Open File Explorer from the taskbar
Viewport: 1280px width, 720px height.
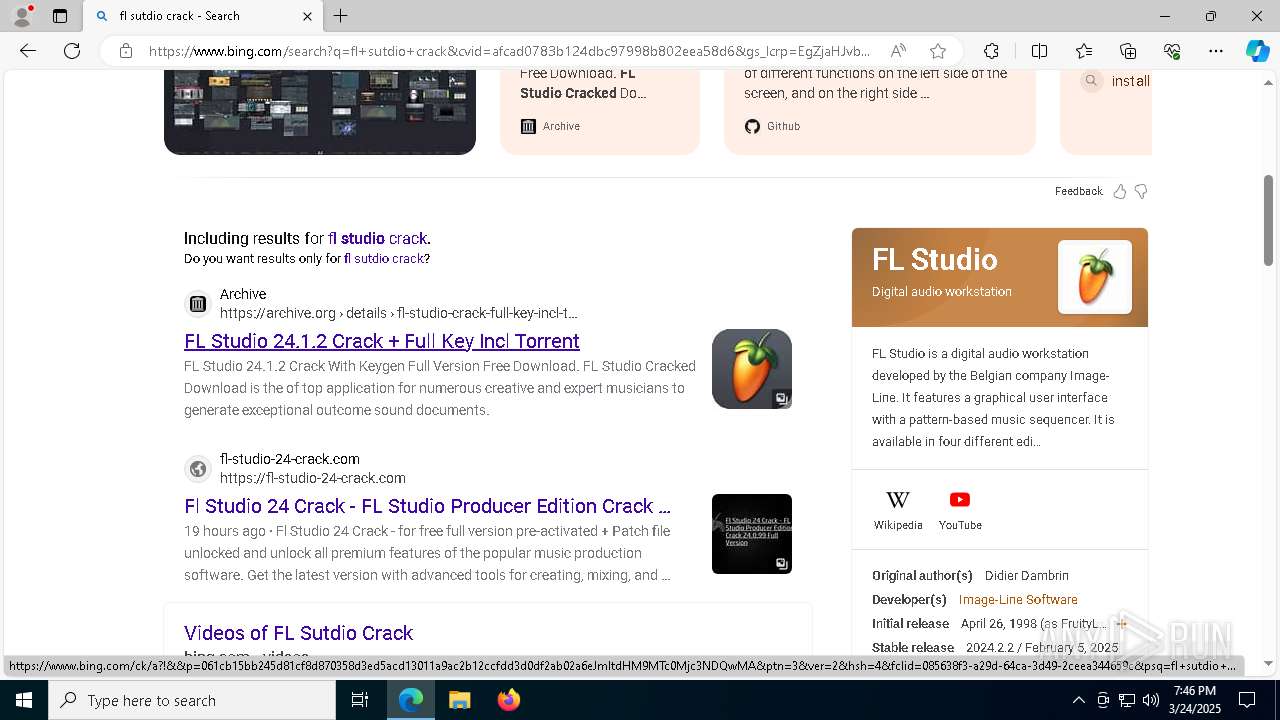459,700
